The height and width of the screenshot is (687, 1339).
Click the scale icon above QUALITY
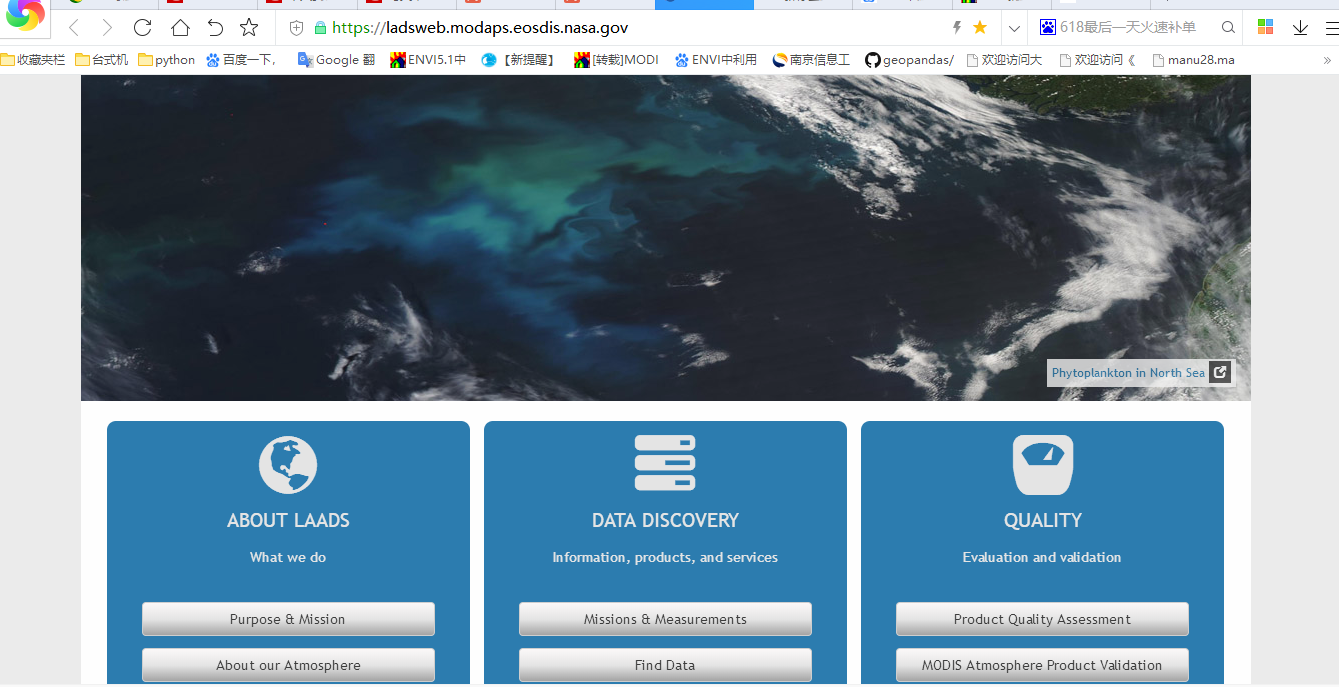pyautogui.click(x=1042, y=463)
